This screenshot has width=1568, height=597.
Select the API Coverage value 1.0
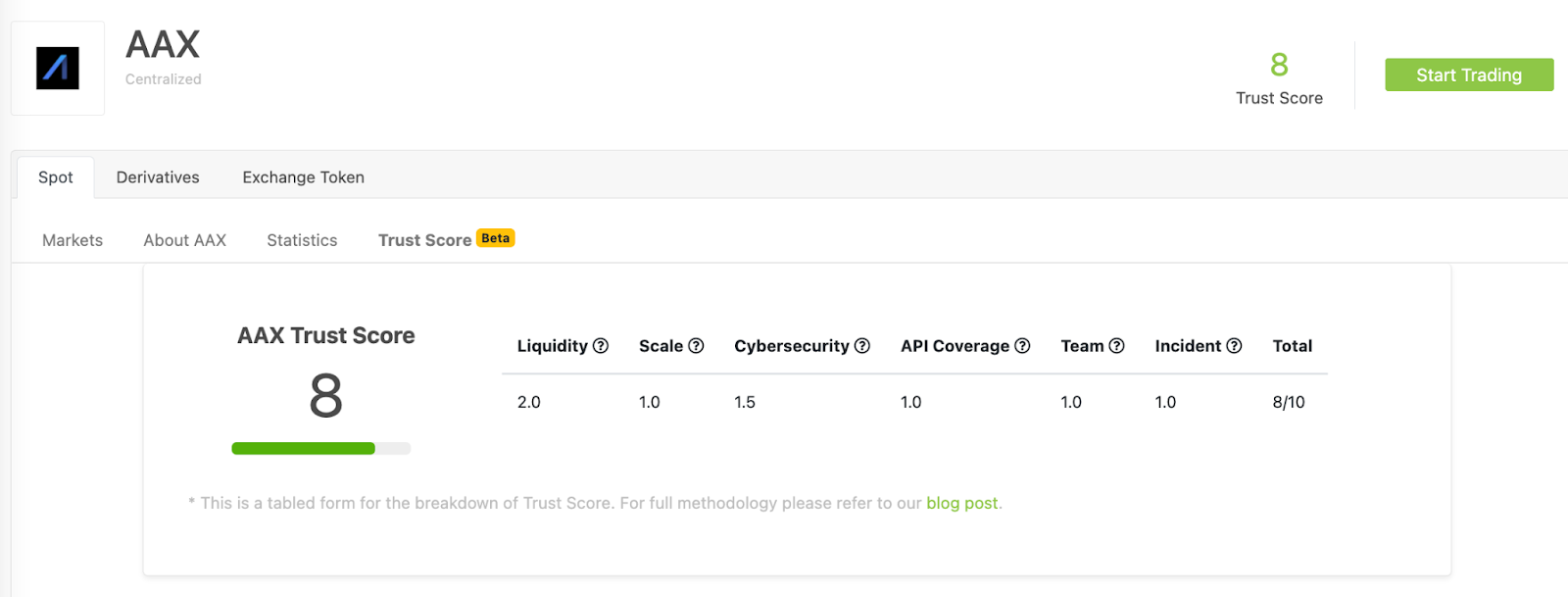point(911,402)
